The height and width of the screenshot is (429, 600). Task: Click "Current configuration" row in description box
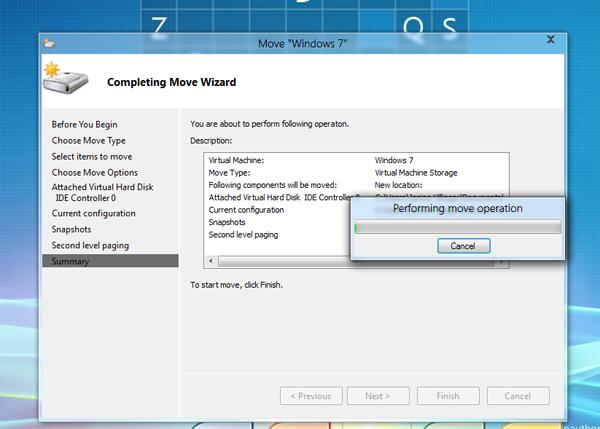pyautogui.click(x=246, y=210)
